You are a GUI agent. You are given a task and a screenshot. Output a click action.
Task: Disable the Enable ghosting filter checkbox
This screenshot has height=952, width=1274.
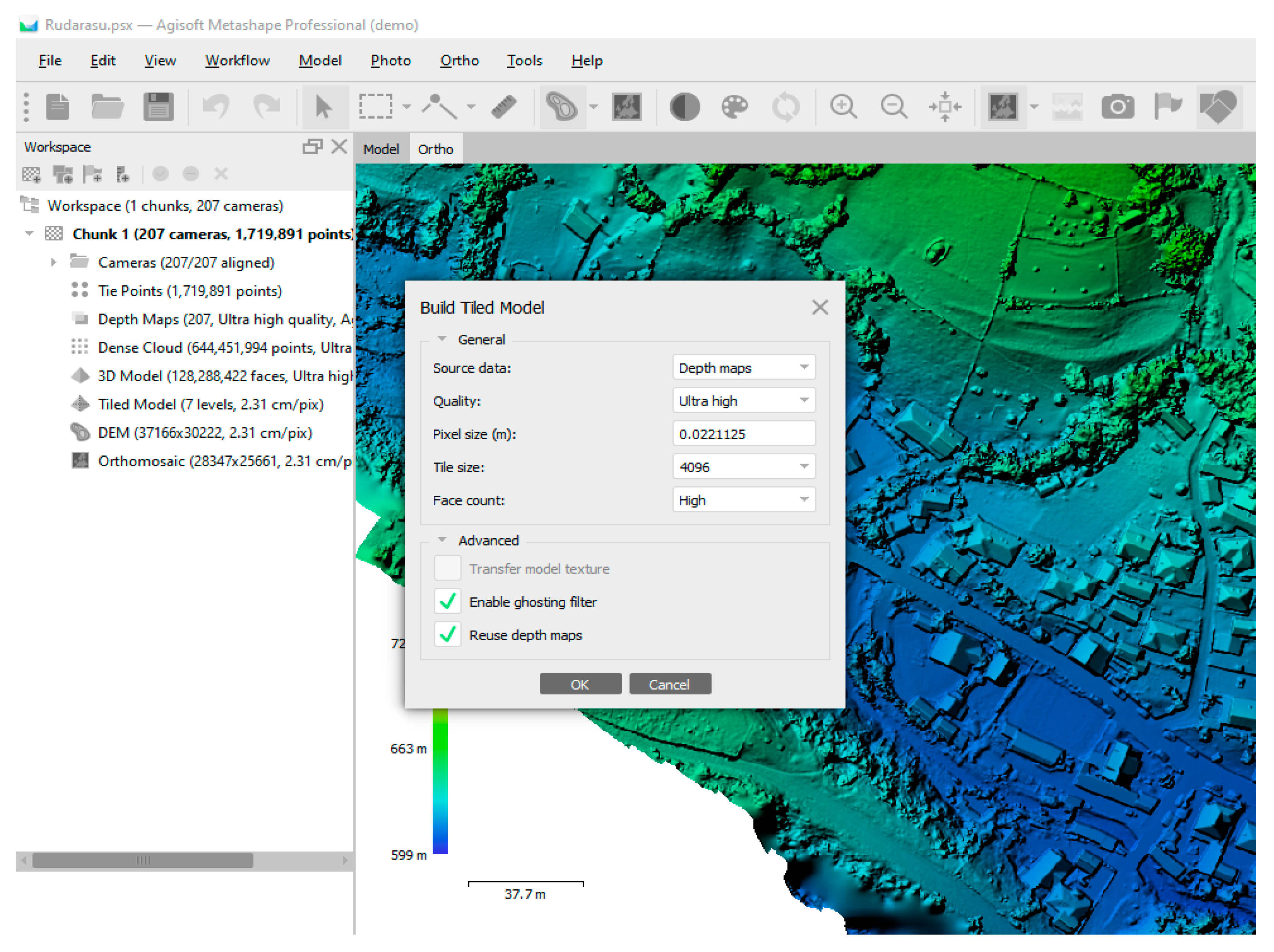click(x=447, y=602)
